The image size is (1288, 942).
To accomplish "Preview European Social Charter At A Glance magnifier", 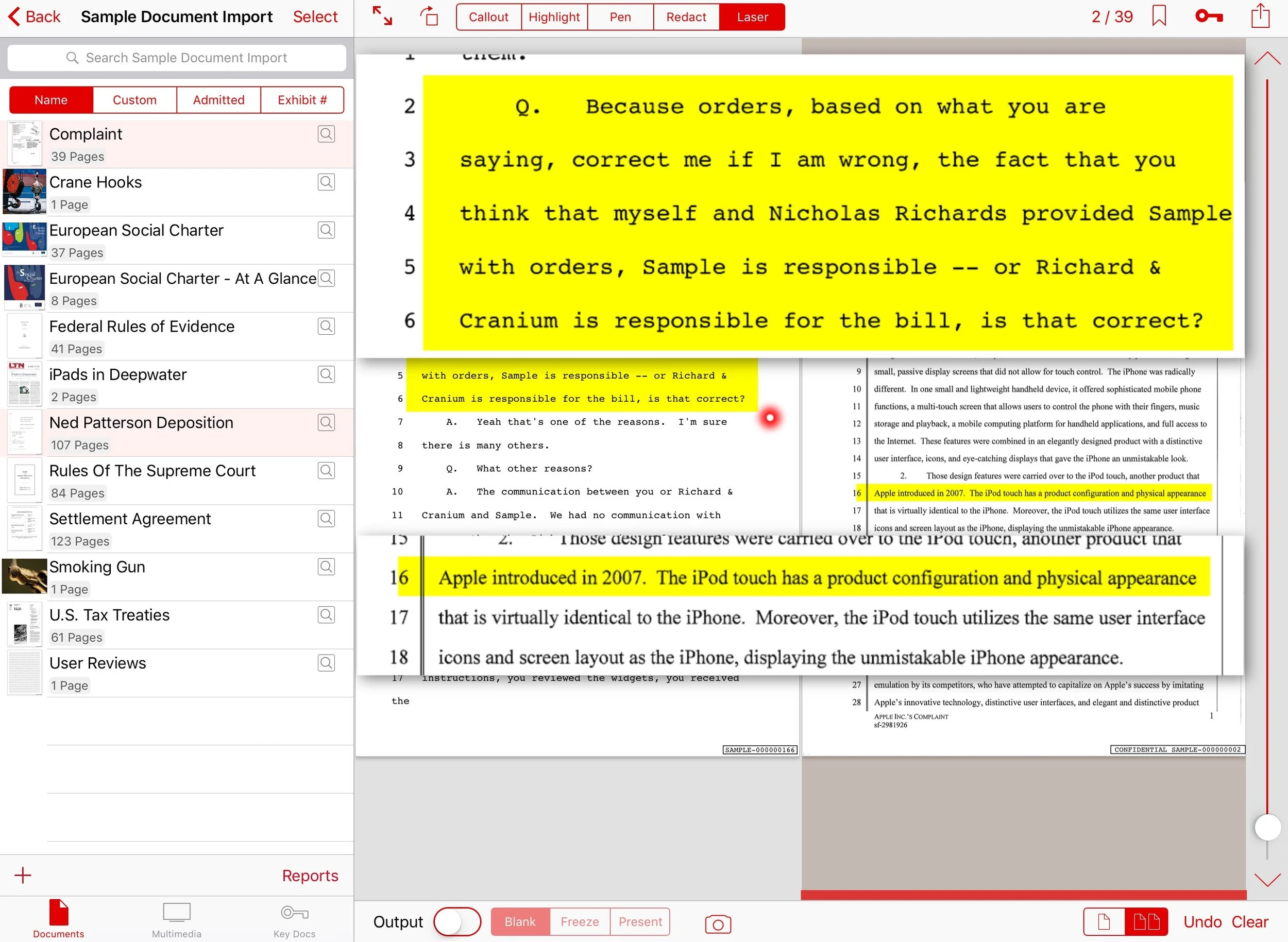I will coord(326,278).
